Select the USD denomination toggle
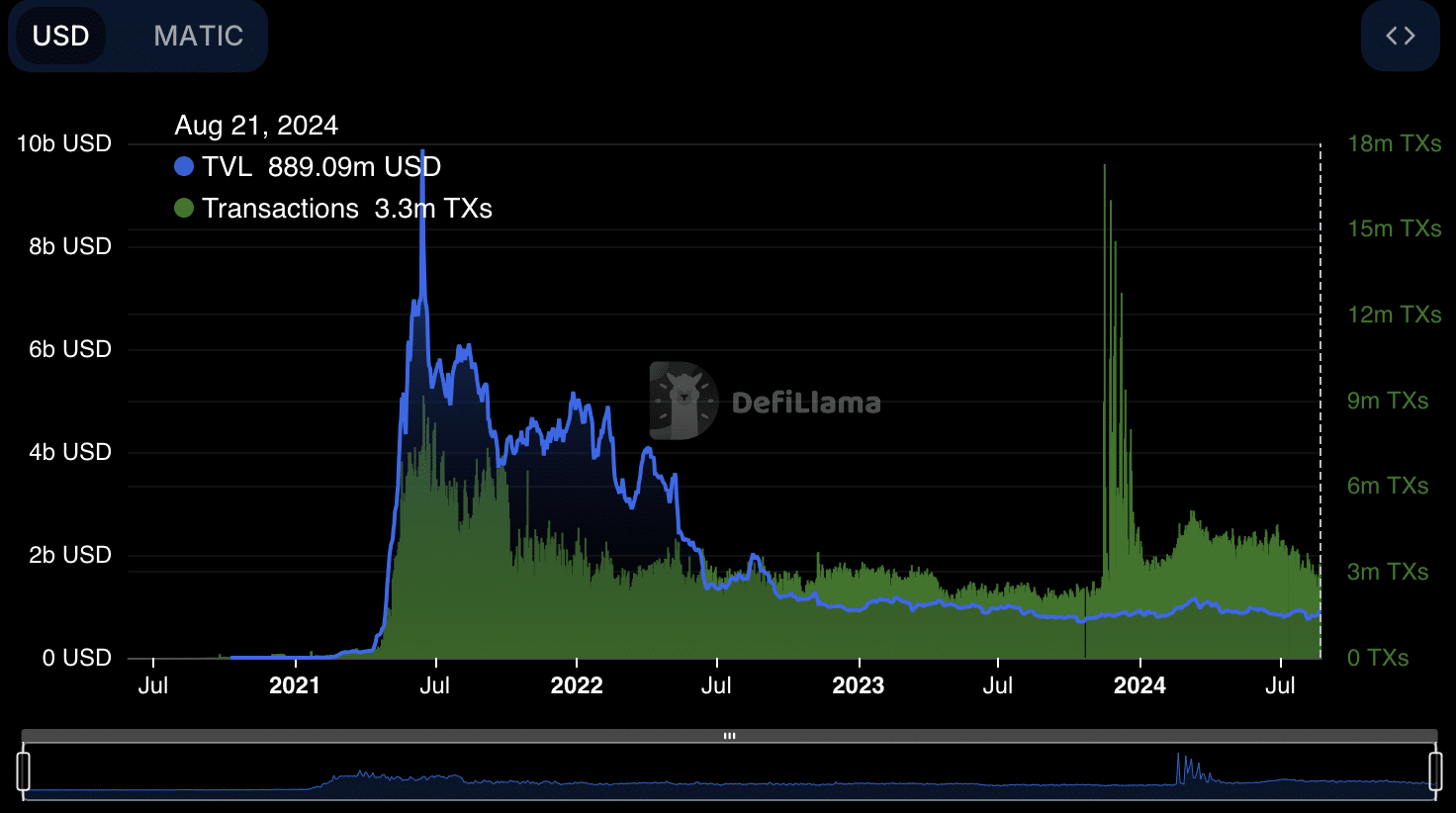This screenshot has width=1456, height=813. tap(61, 36)
